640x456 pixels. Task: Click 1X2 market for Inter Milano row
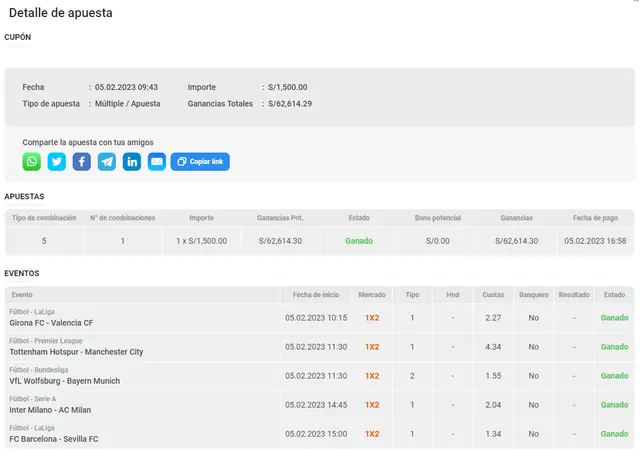[372, 405]
